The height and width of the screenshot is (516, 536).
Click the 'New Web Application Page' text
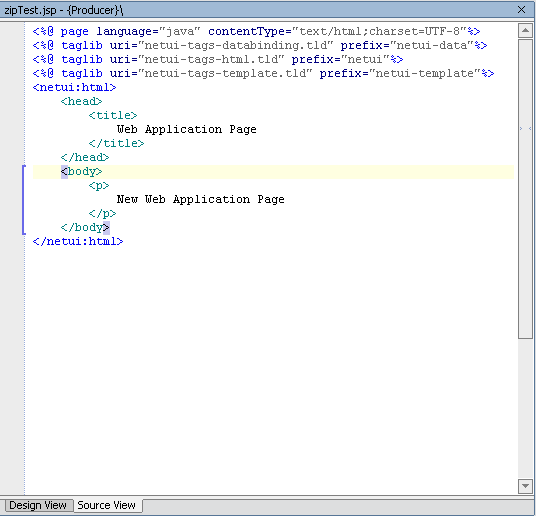click(201, 200)
